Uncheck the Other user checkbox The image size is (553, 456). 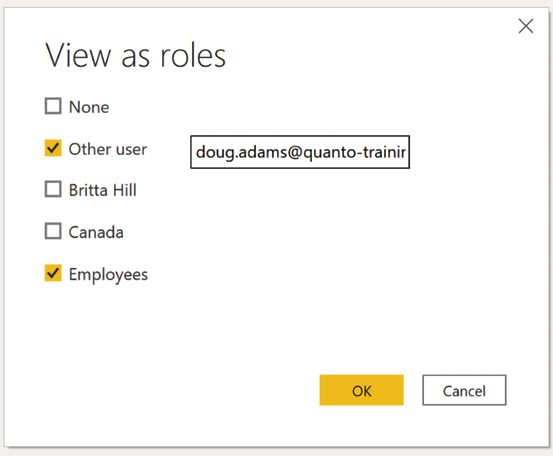click(53, 148)
